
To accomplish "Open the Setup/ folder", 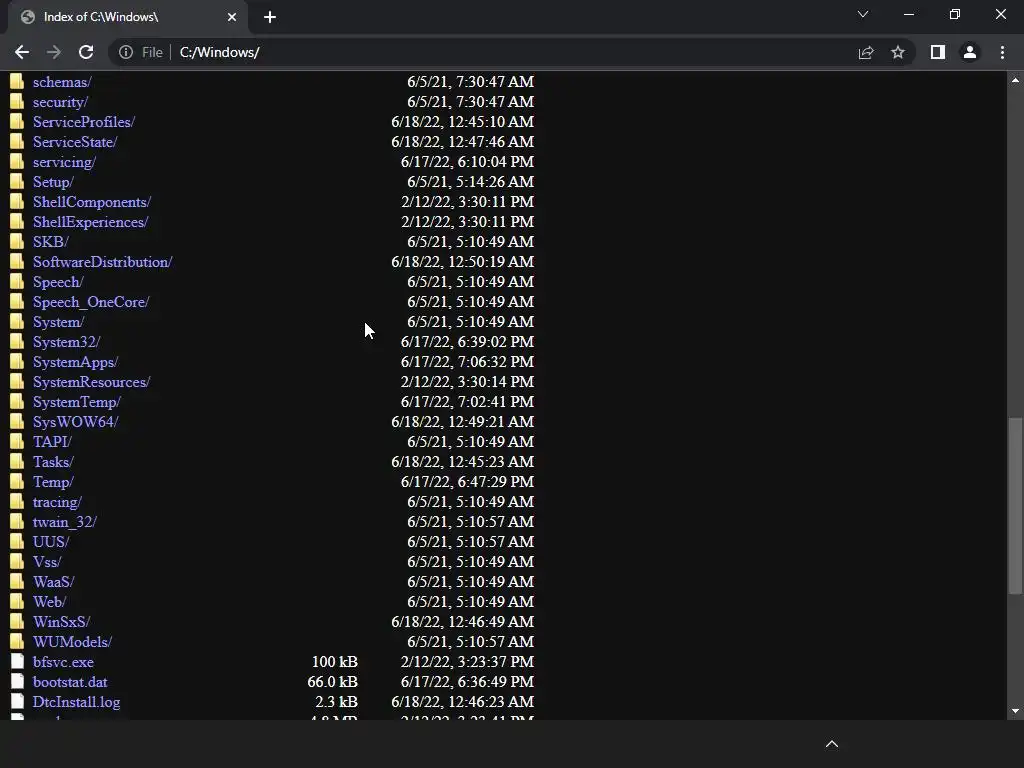I will click(x=54, y=182).
